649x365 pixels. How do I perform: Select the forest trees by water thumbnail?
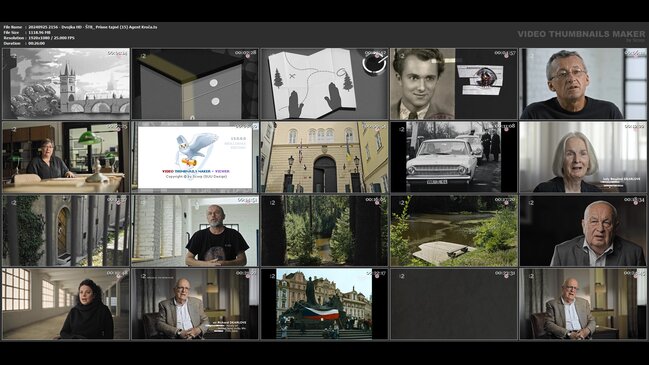pos(324,231)
